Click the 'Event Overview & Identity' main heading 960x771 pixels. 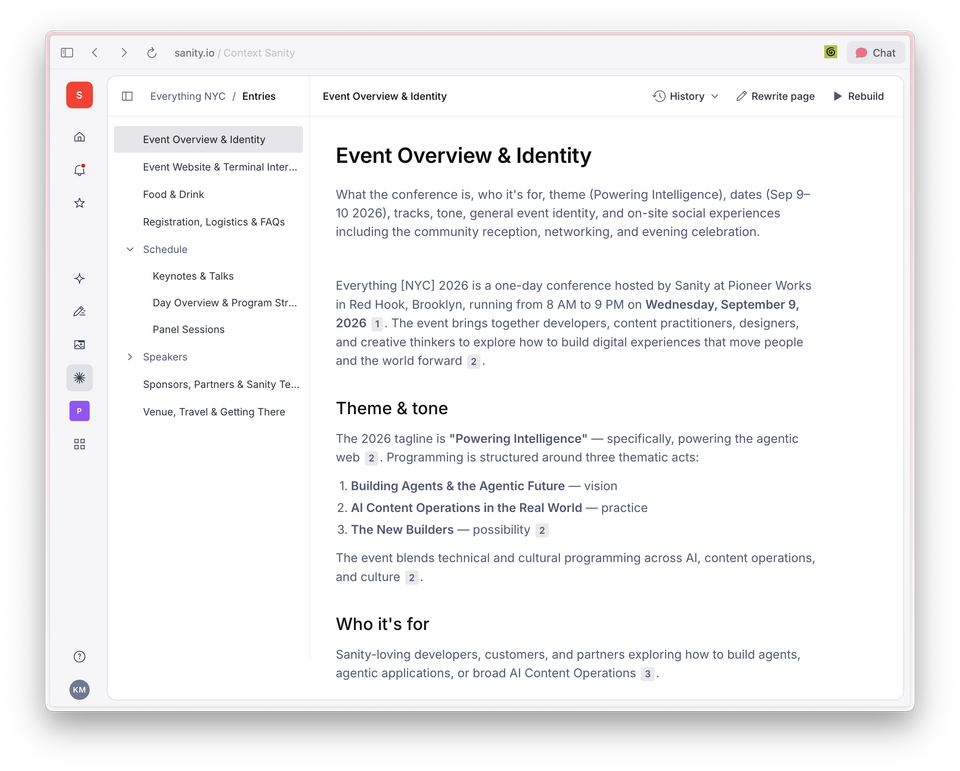463,156
